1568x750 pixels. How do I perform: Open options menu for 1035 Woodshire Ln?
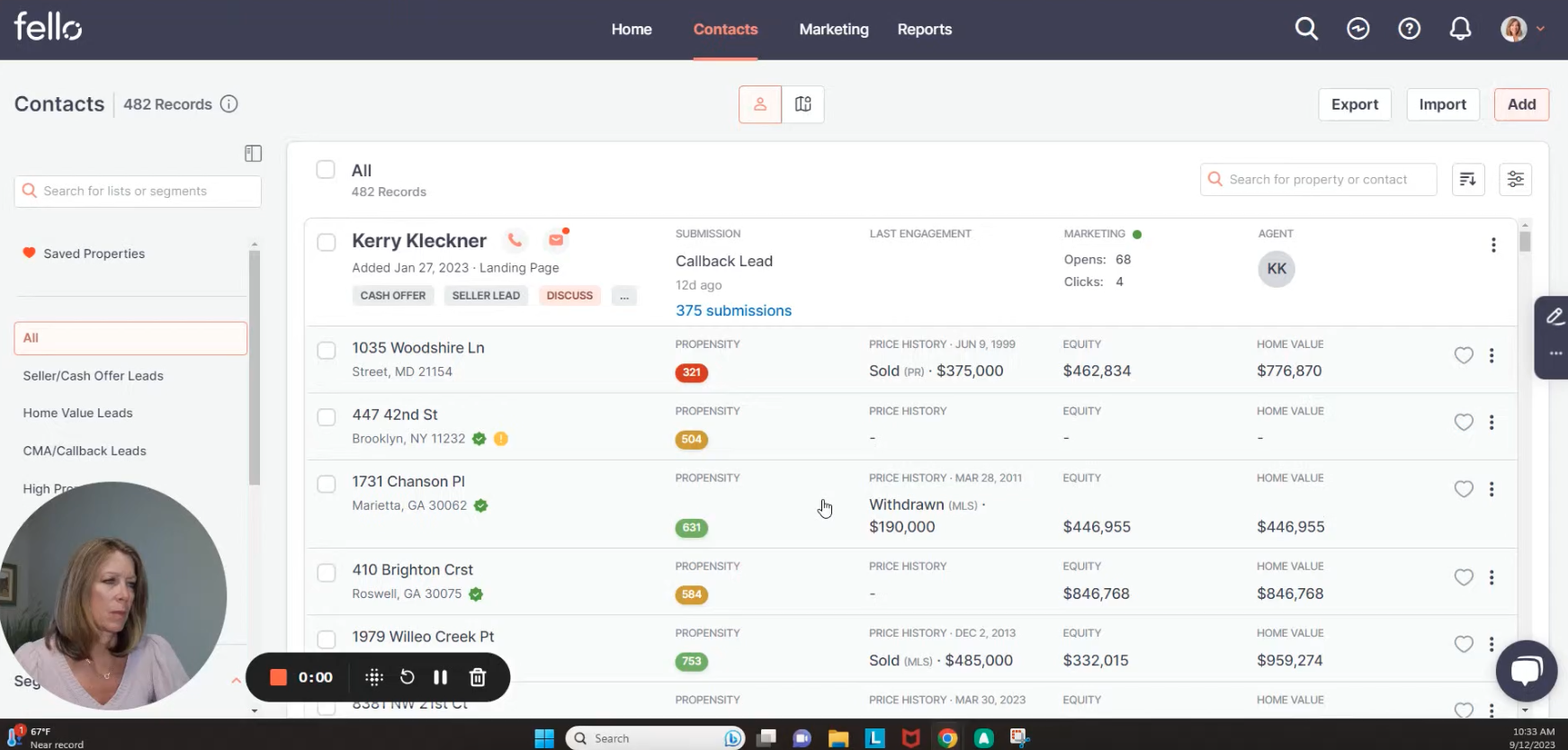(1492, 355)
